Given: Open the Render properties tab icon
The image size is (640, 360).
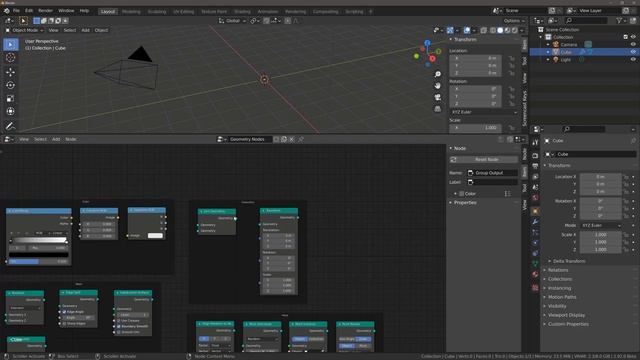Looking at the screenshot, I should [x=535, y=156].
